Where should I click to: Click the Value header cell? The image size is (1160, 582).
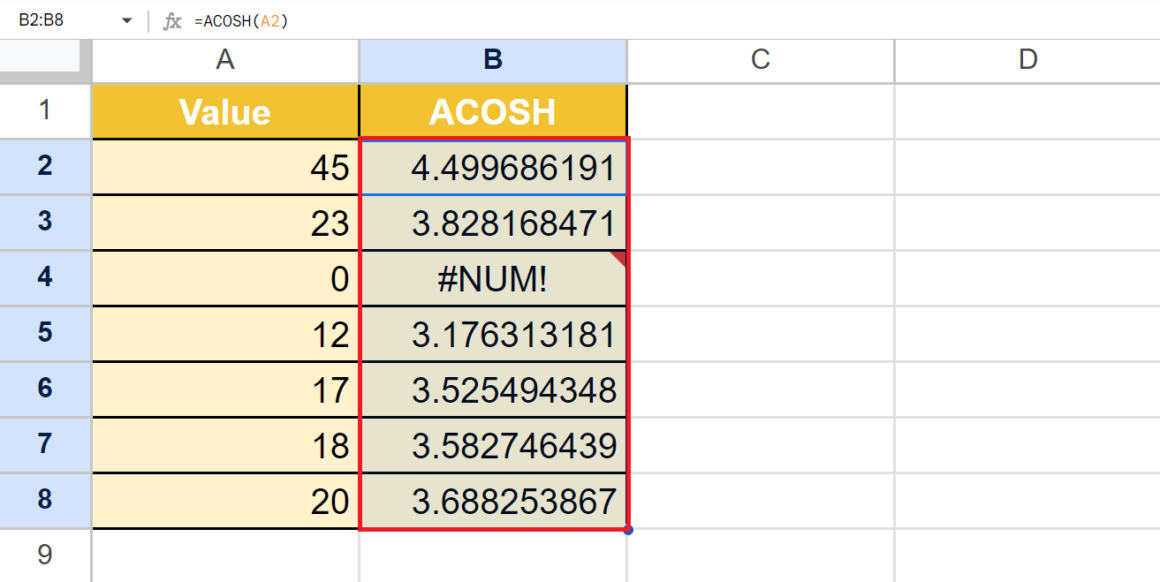coord(225,111)
